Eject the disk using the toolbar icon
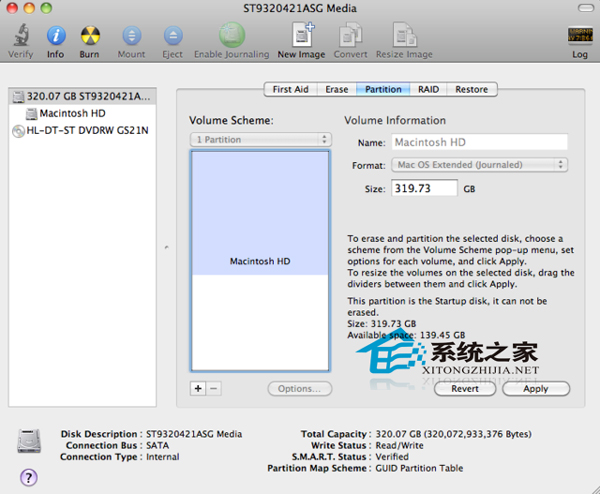Image resolution: width=600 pixels, height=494 pixels. point(171,38)
